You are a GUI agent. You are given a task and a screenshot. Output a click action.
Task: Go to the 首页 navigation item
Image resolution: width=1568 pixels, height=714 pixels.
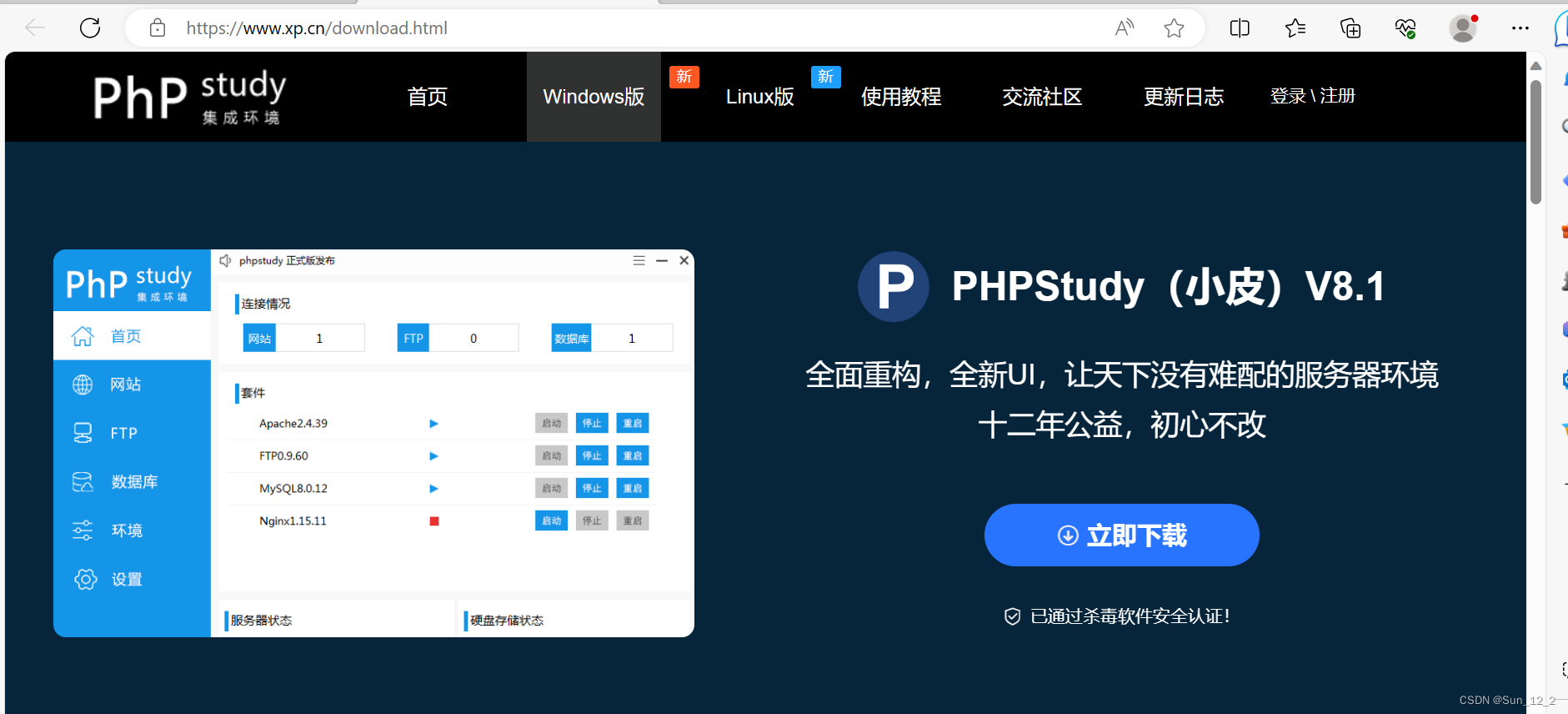pos(428,97)
